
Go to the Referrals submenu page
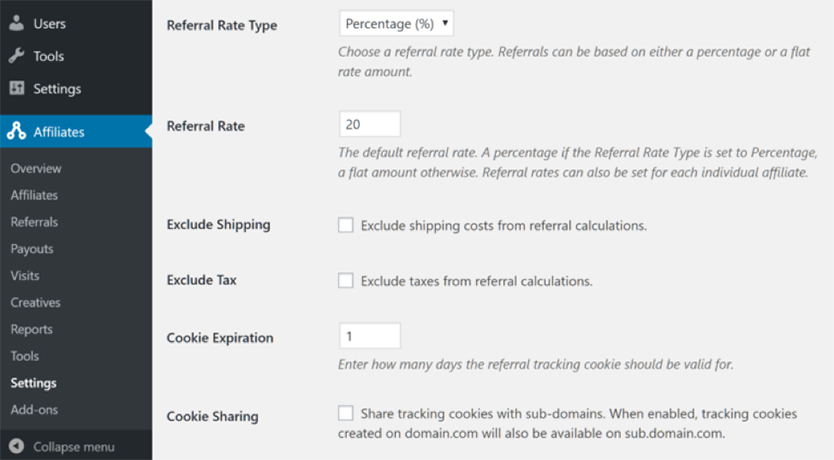[x=34, y=222]
